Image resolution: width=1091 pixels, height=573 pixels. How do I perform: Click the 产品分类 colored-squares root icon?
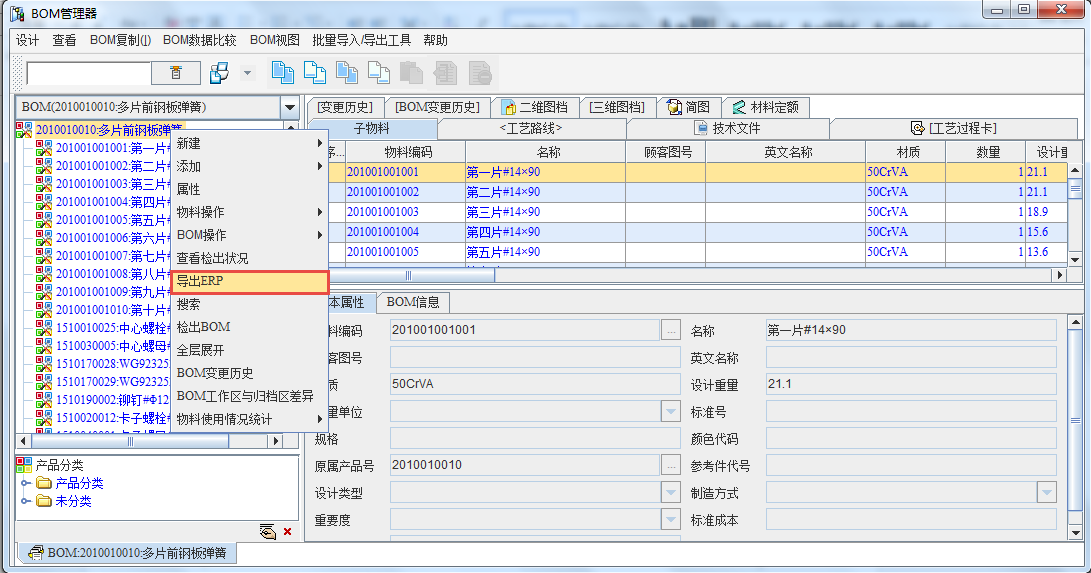click(24, 465)
